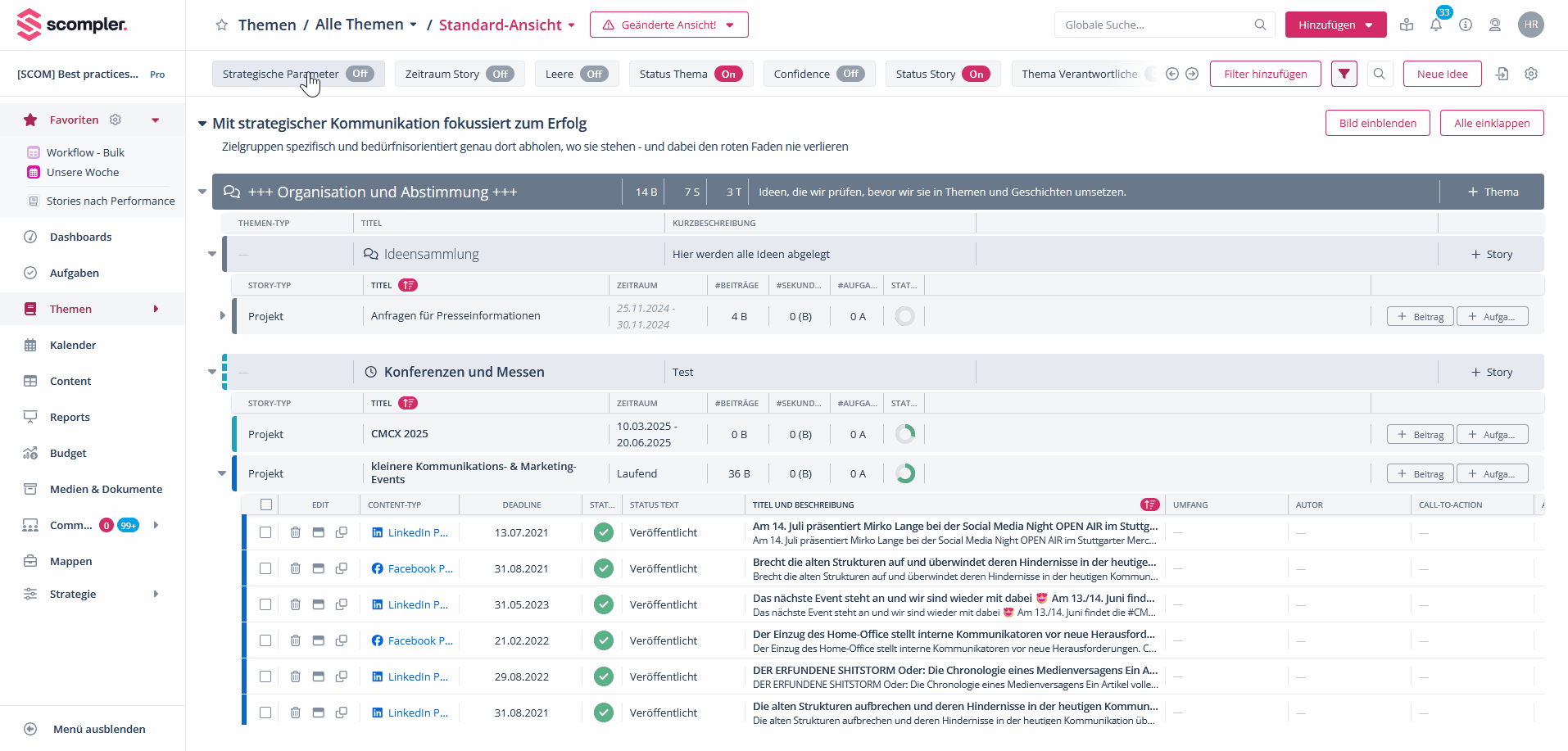Click the search magnifier beside filter funnel
Viewport: 1568px width, 751px height.
pyautogui.click(x=1379, y=74)
